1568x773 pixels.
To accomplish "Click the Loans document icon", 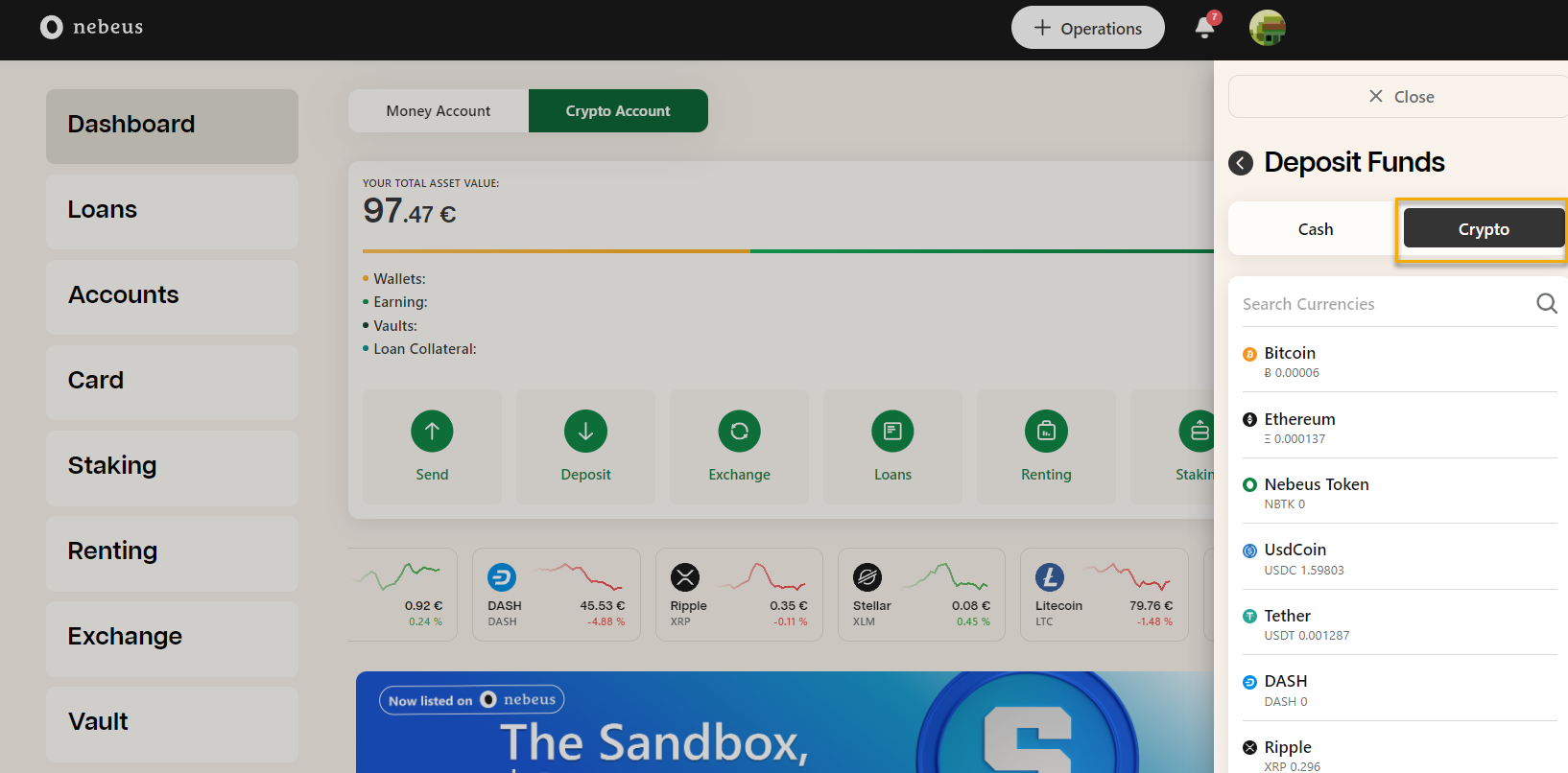I will 892,432.
